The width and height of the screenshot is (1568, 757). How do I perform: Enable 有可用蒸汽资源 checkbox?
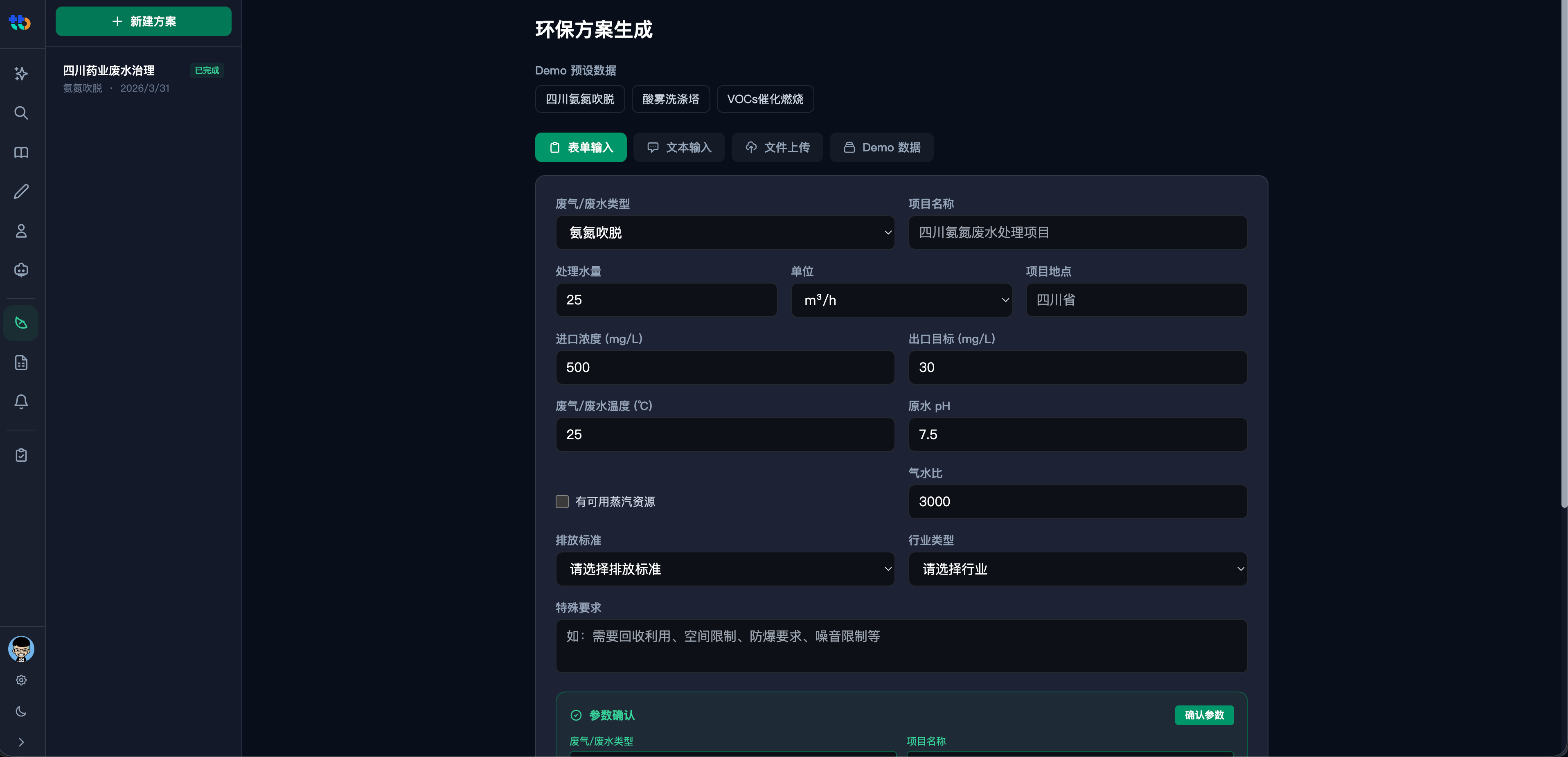coord(562,501)
